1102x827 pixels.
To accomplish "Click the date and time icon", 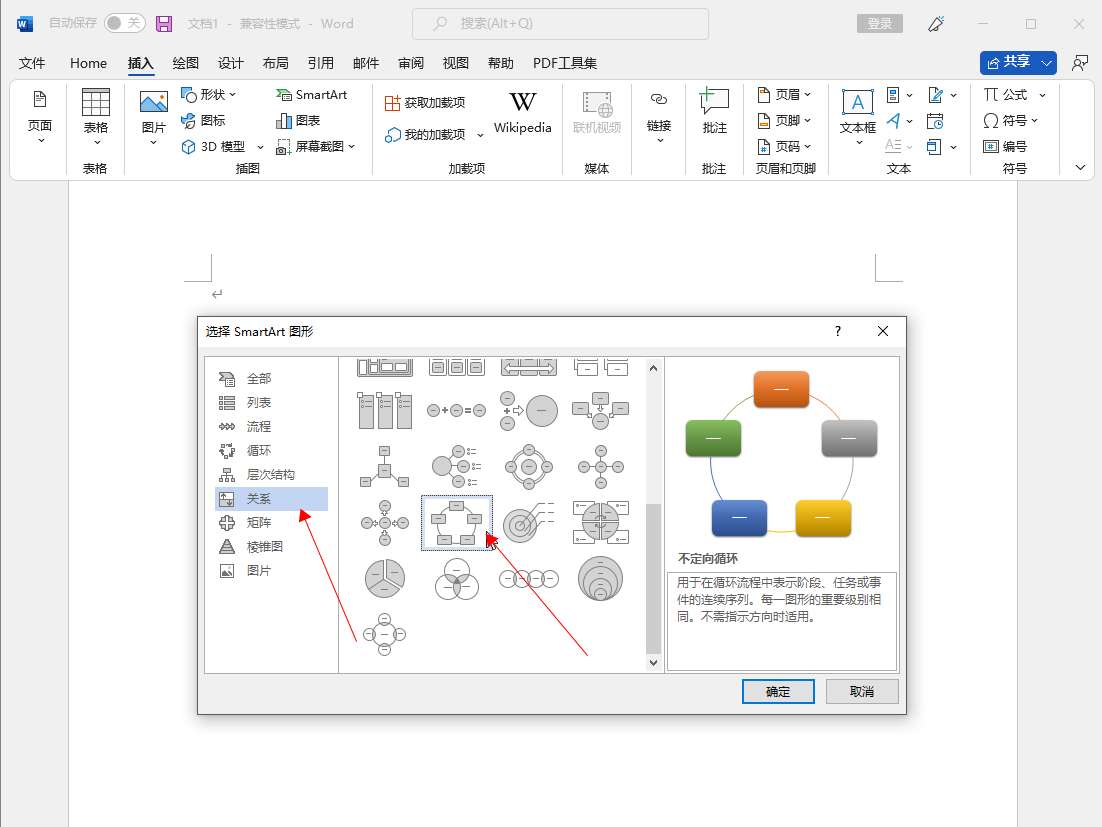I will [935, 120].
